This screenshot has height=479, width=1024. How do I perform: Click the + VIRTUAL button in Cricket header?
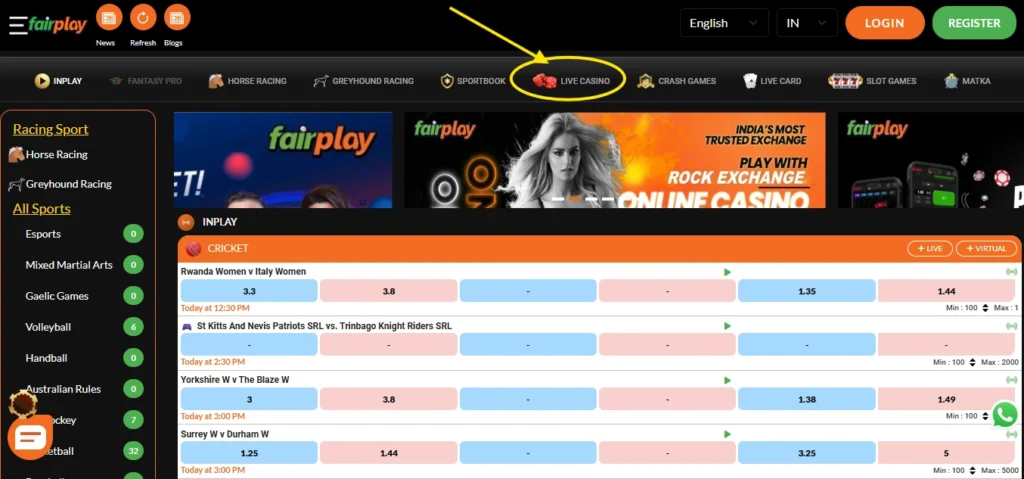pos(986,249)
